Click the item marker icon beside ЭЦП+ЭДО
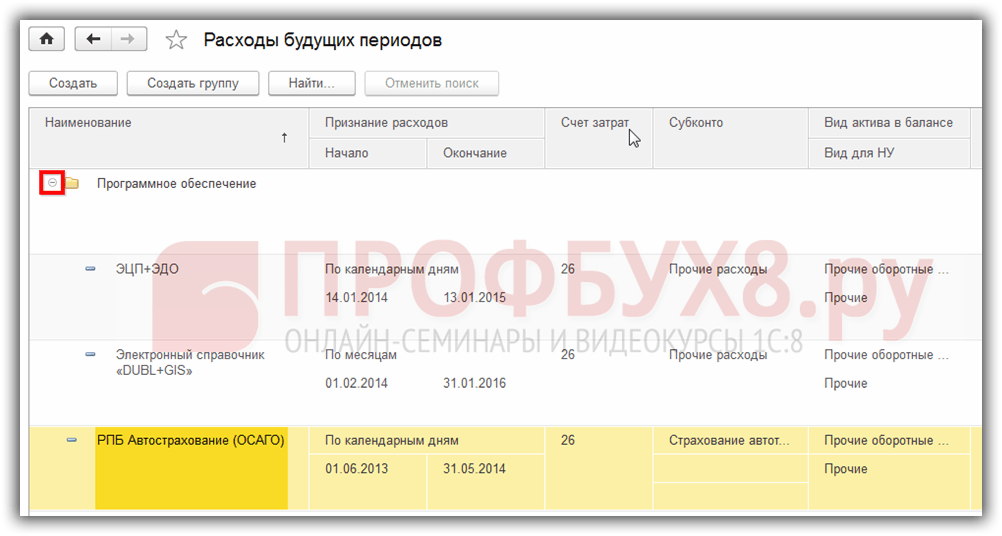This screenshot has height=536, width=1002. pyautogui.click(x=90, y=269)
